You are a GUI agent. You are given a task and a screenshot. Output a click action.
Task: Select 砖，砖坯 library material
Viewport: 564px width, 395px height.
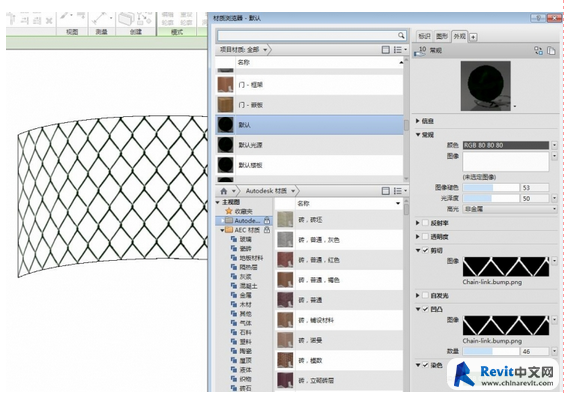[339, 219]
